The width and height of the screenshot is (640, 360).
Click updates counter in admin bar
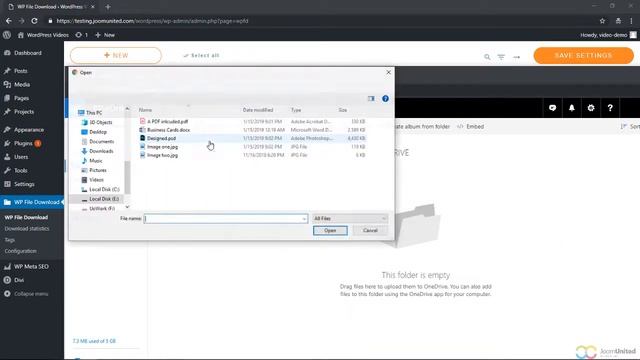coord(82,35)
